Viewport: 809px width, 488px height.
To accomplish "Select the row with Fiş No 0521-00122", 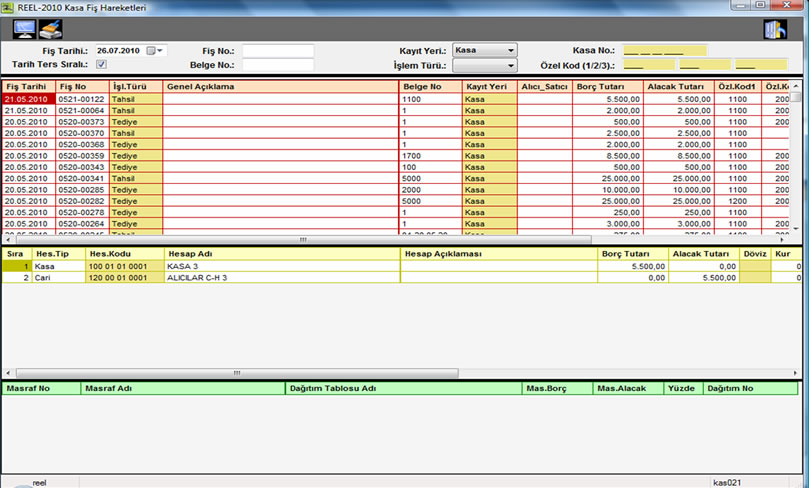I will (x=395, y=99).
